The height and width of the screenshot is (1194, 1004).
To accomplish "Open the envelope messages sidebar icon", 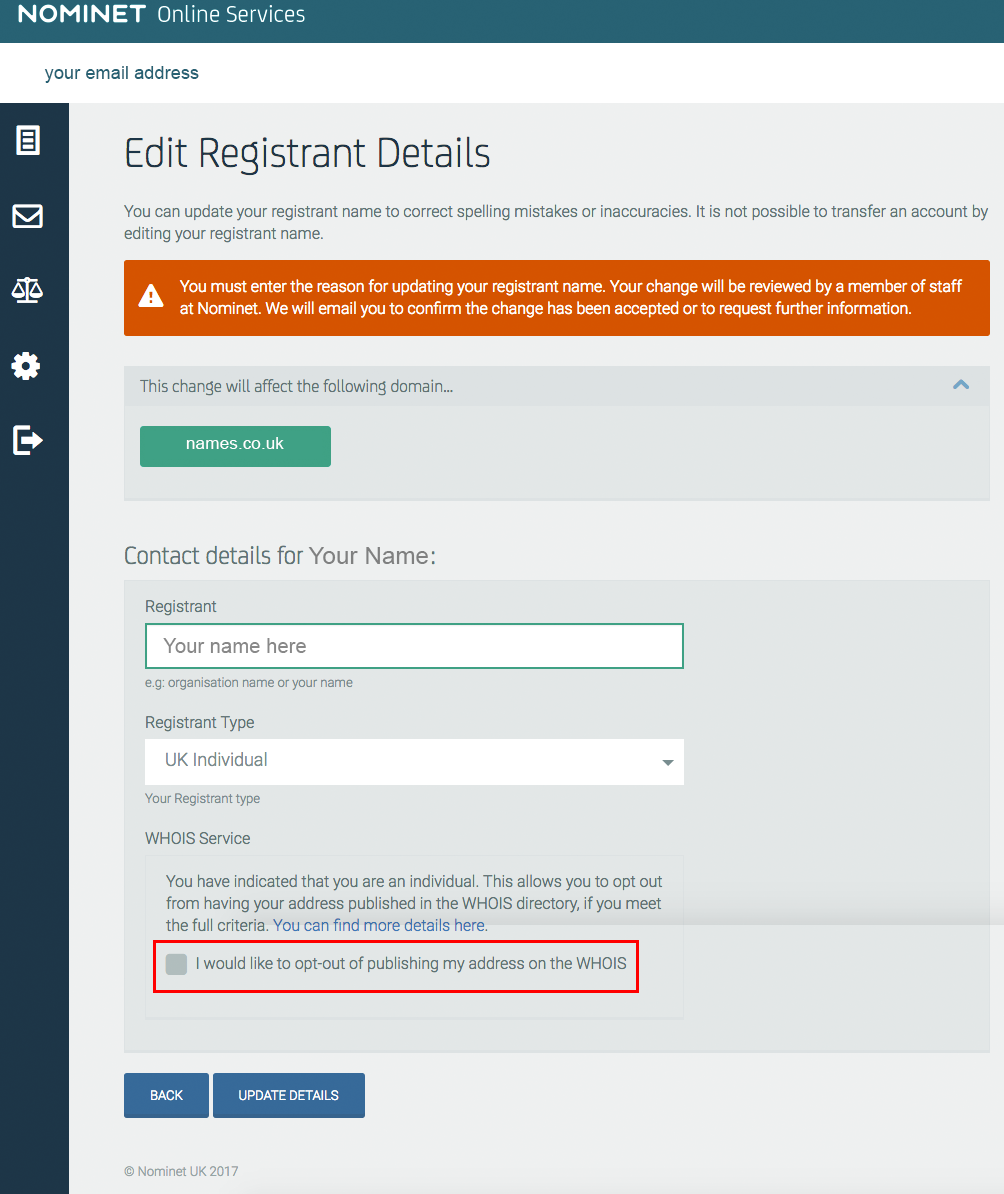I will tap(27, 216).
